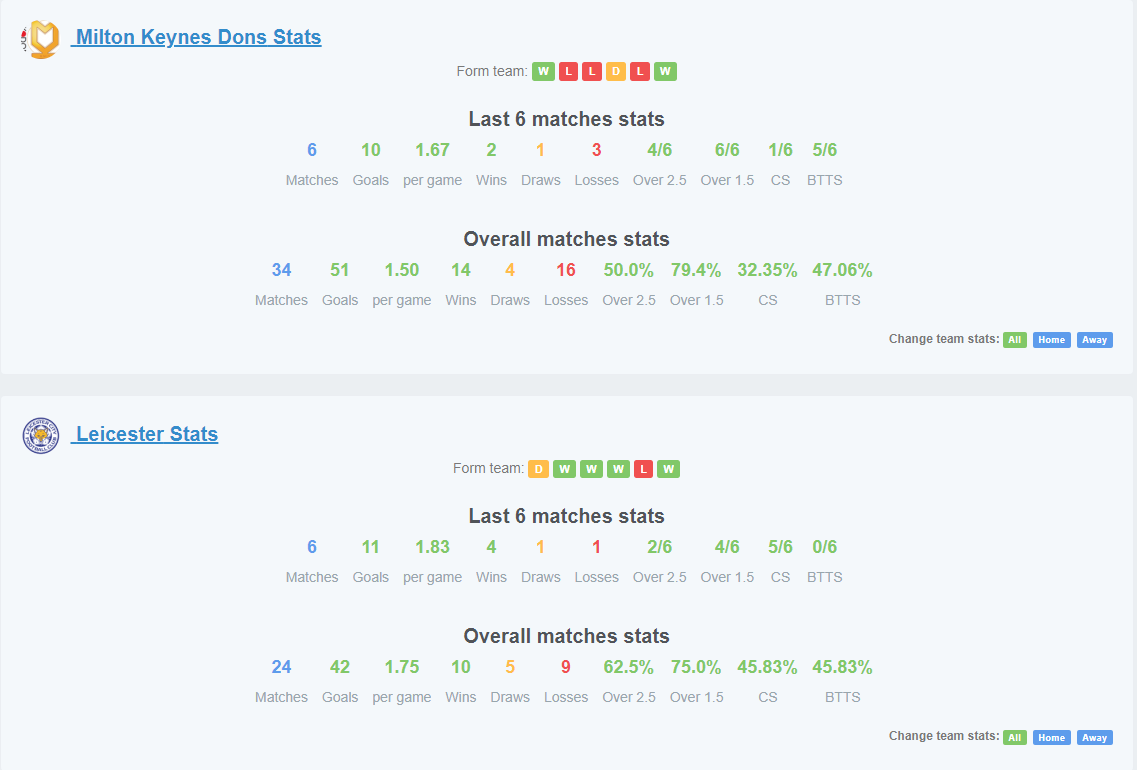The image size is (1137, 770).
Task: Click the red L badge in Leicester form
Action: tap(643, 469)
